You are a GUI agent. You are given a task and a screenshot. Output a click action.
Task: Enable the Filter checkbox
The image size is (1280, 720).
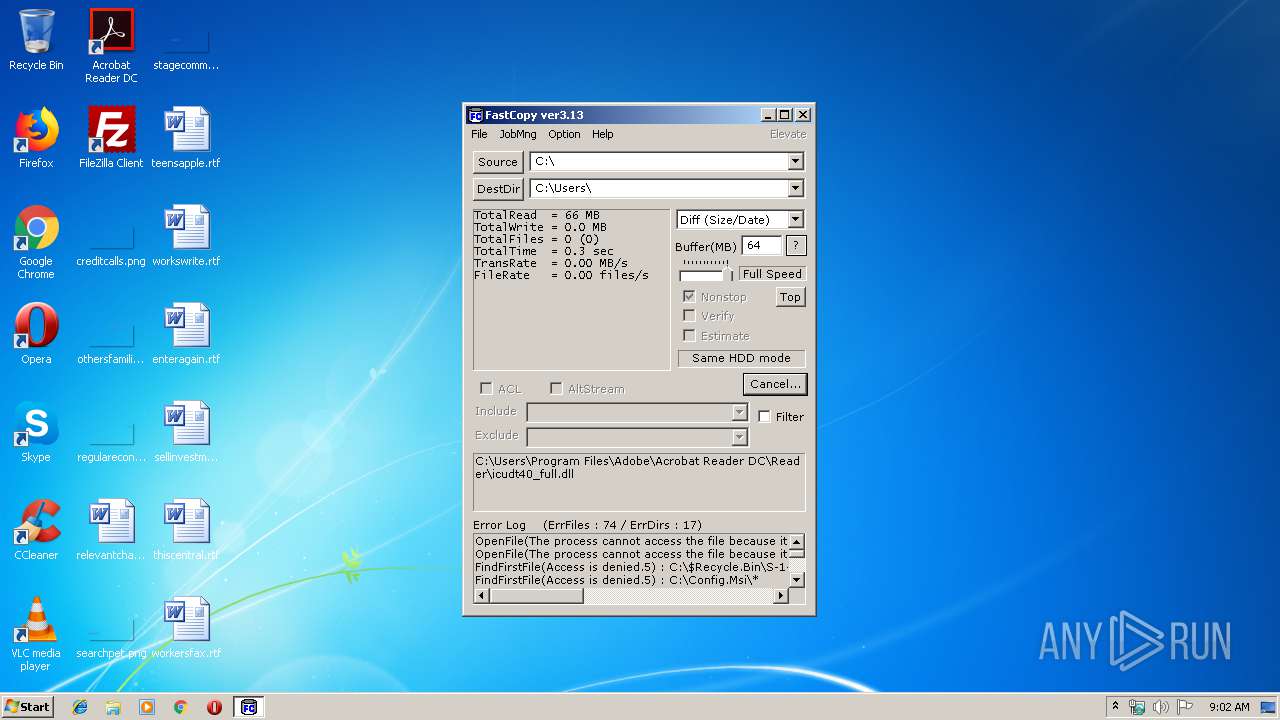(x=764, y=416)
